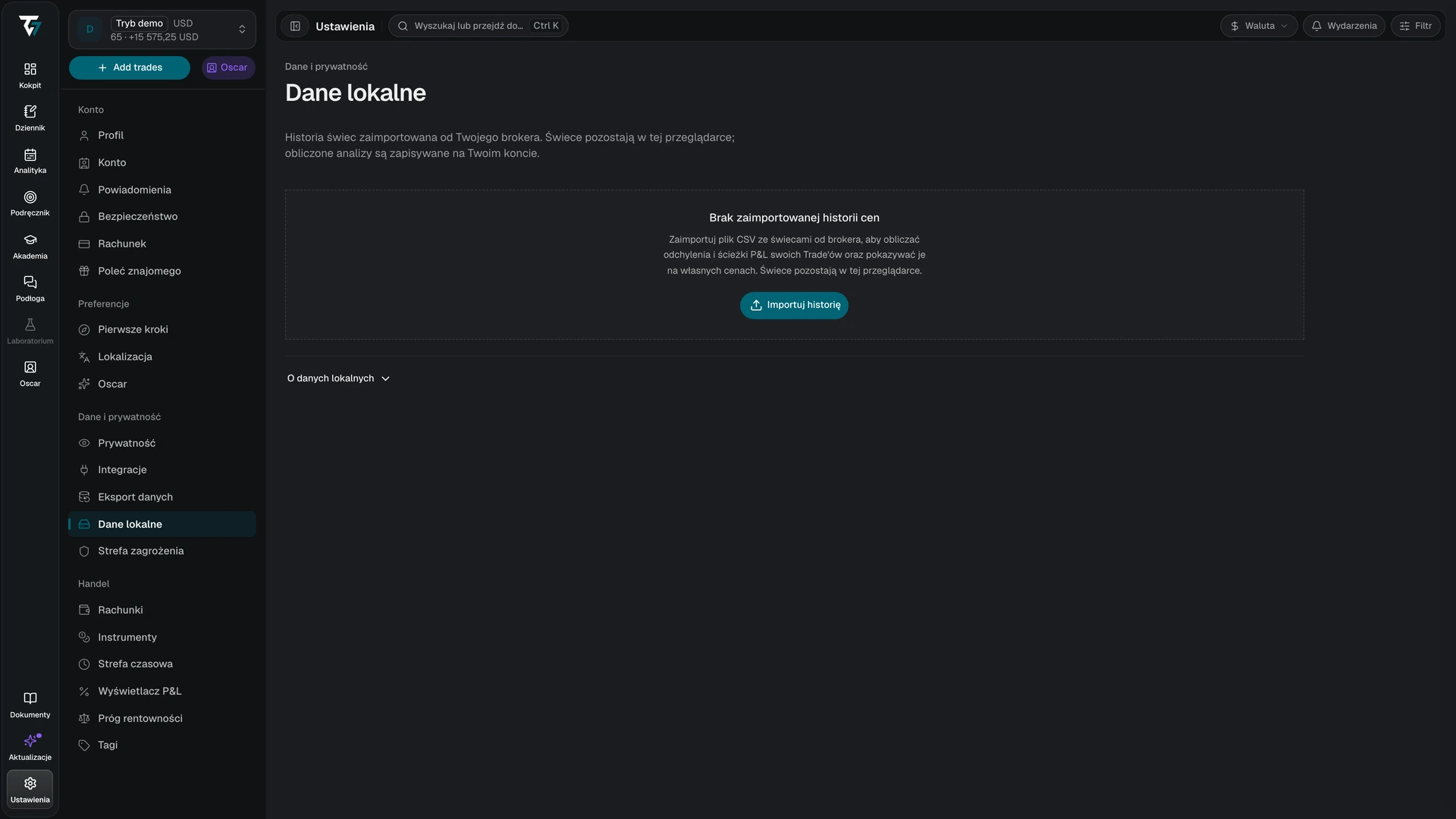Open Wyświetlacz P&L item
The image size is (1456, 819).
tap(162, 692)
